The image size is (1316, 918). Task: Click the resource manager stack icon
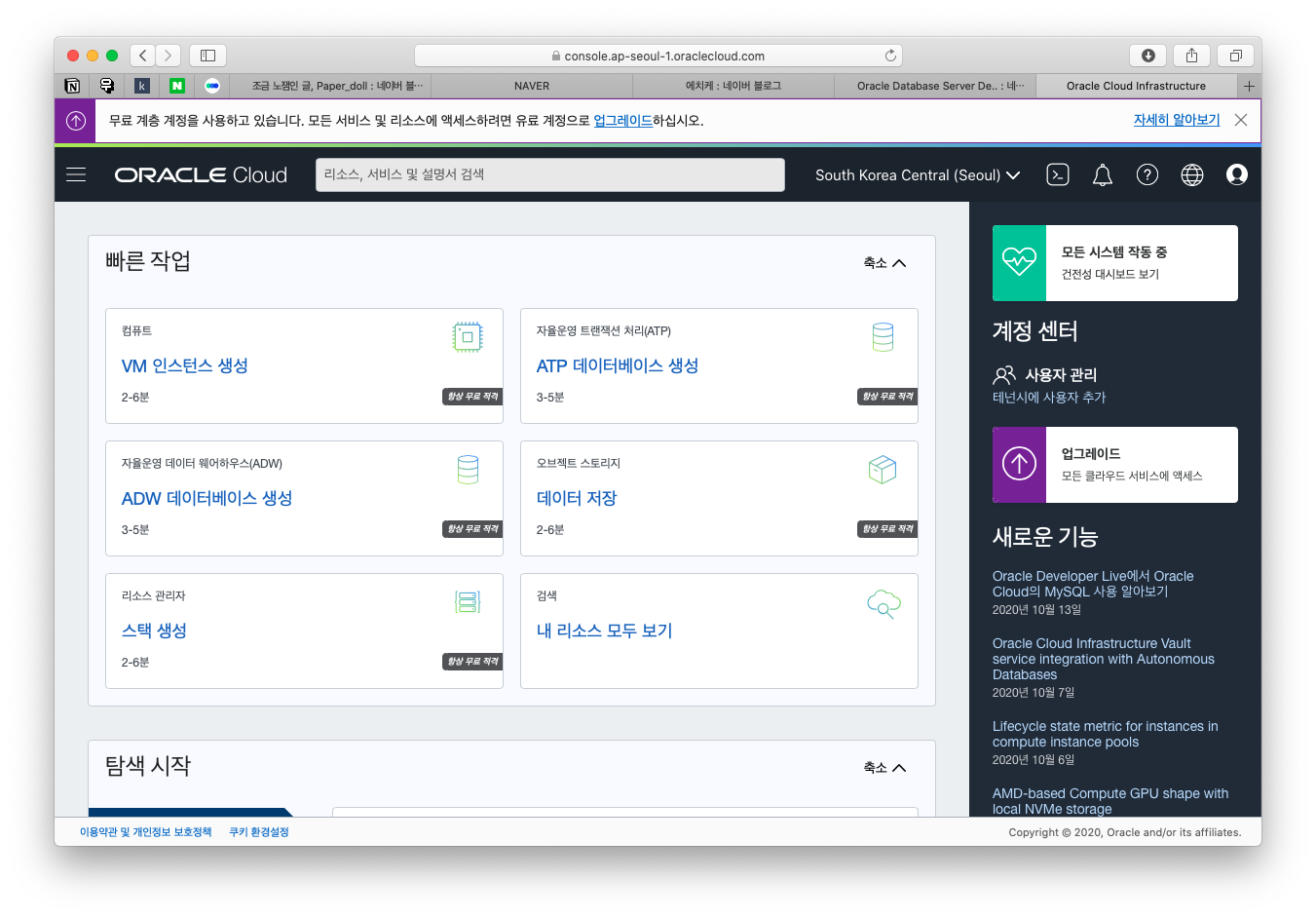click(x=468, y=602)
